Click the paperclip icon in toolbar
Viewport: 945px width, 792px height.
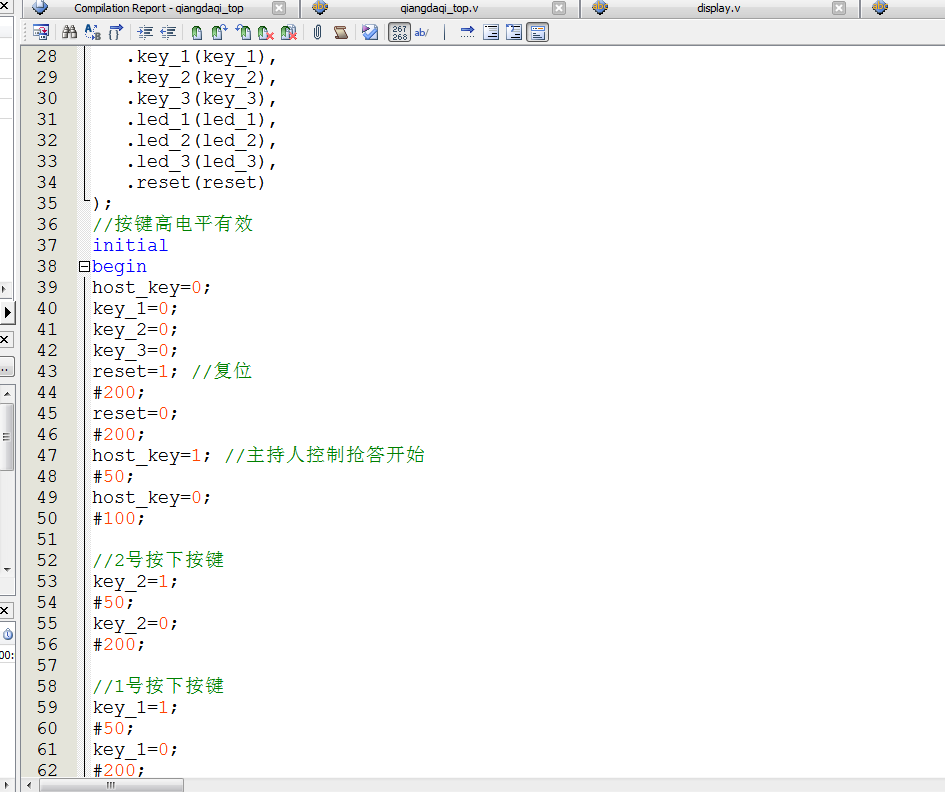(x=318, y=32)
